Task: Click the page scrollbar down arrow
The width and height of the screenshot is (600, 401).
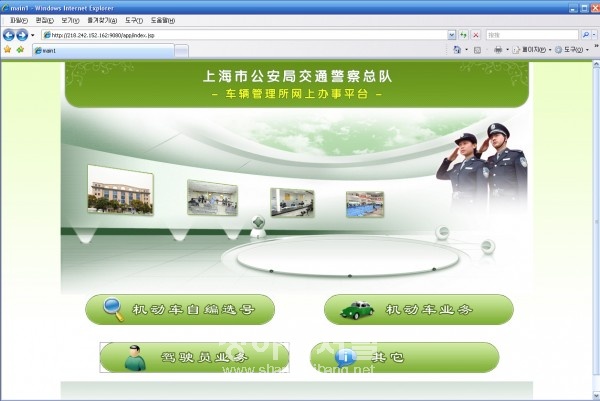Action: (x=596, y=396)
